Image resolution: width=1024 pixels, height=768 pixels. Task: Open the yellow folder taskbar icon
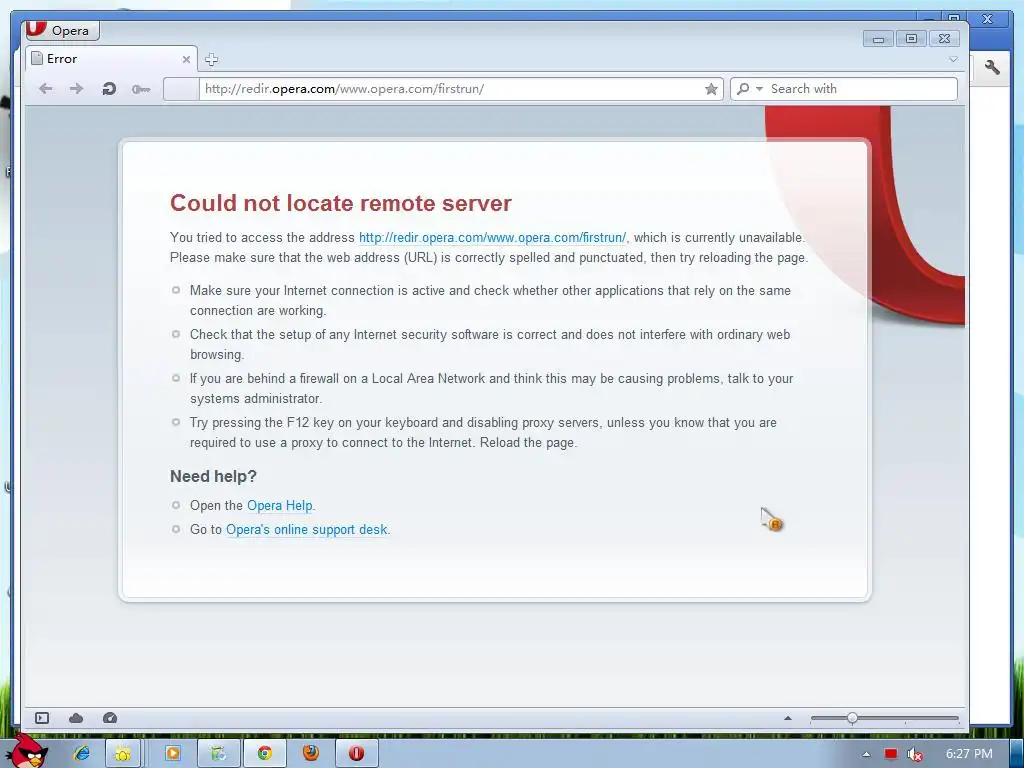[122, 754]
